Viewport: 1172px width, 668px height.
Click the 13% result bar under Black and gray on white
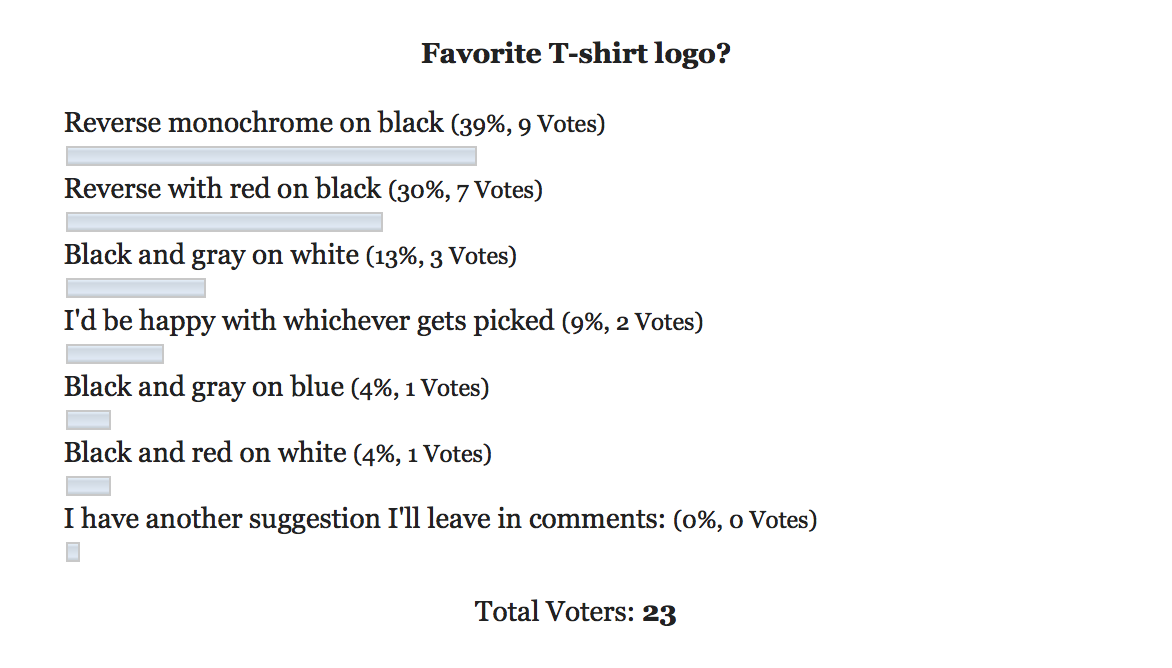136,288
